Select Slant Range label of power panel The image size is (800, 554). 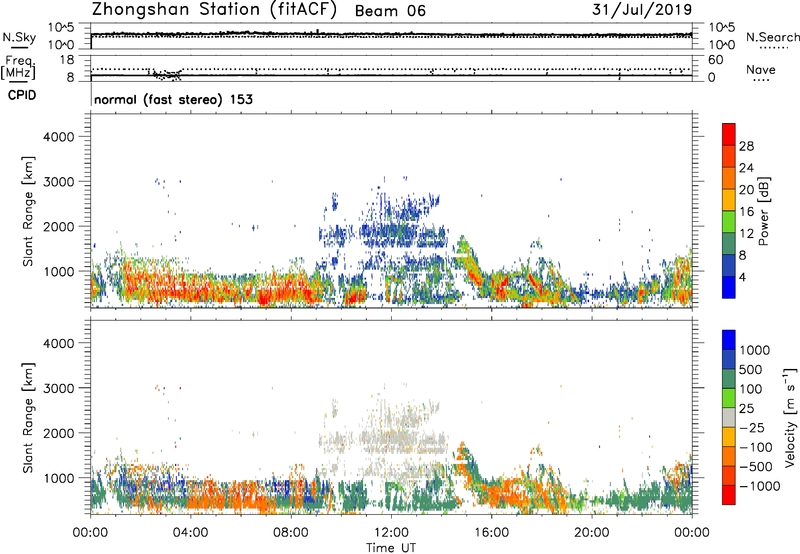click(x=28, y=211)
